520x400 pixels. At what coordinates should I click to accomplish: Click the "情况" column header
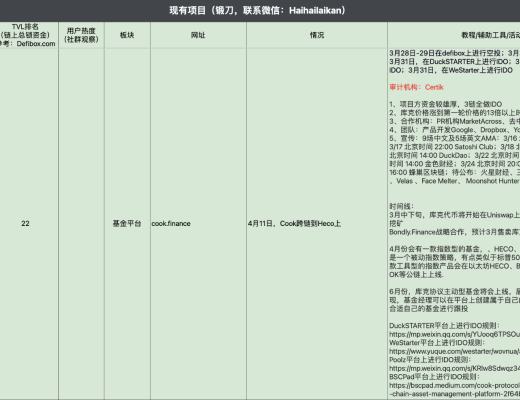coord(317,35)
